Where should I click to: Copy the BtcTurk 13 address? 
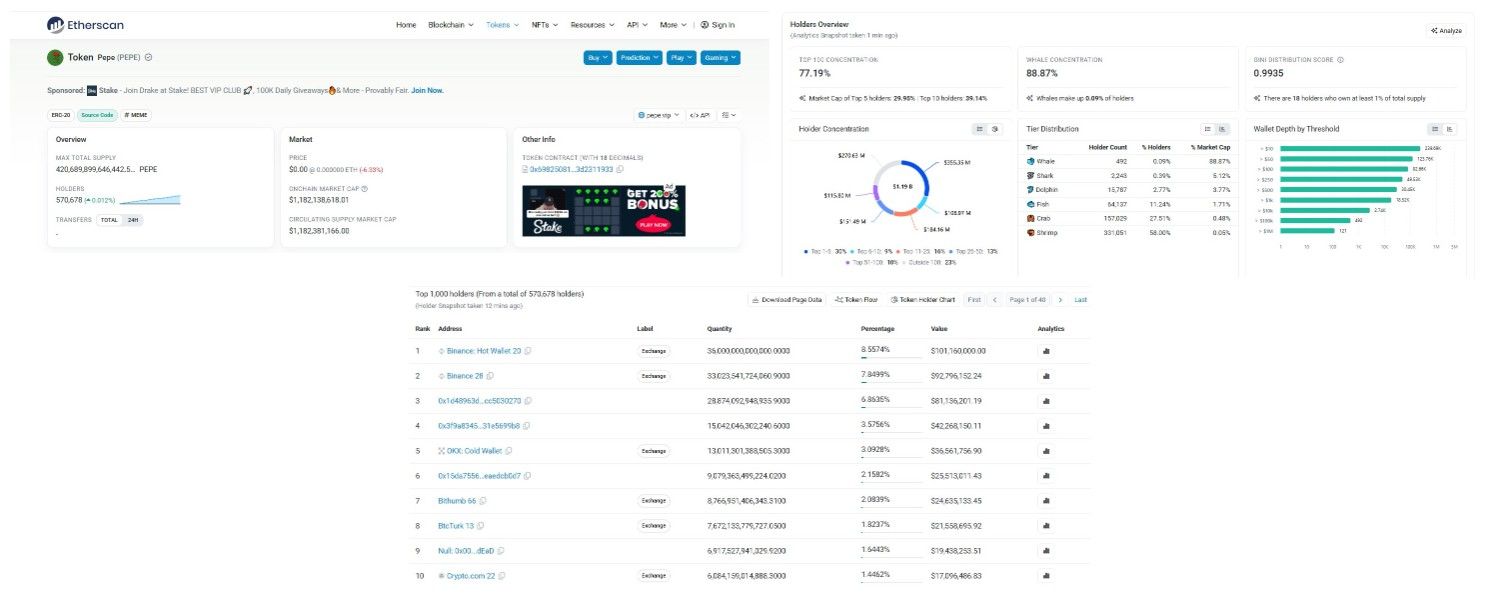pyautogui.click(x=482, y=526)
